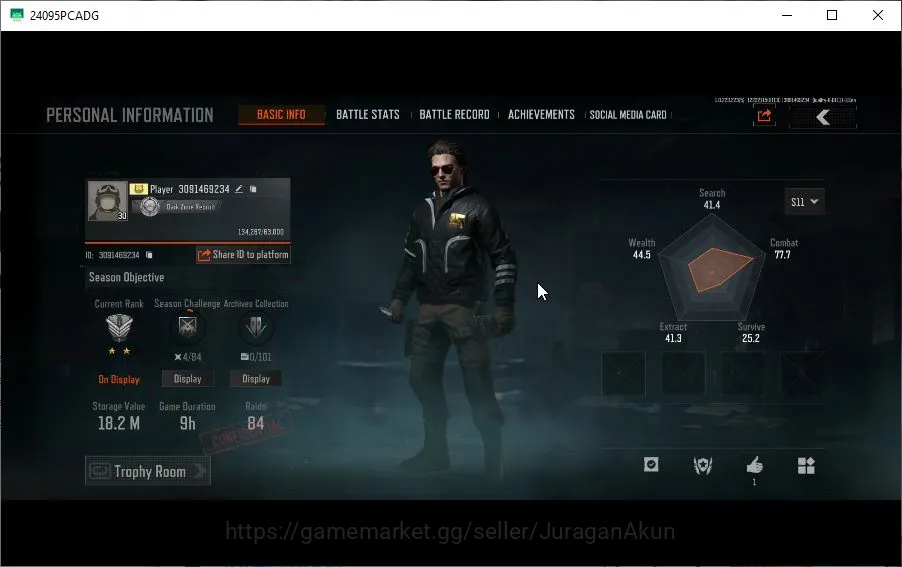Open the S11 season dropdown
The height and width of the screenshot is (567, 902).
pos(804,202)
